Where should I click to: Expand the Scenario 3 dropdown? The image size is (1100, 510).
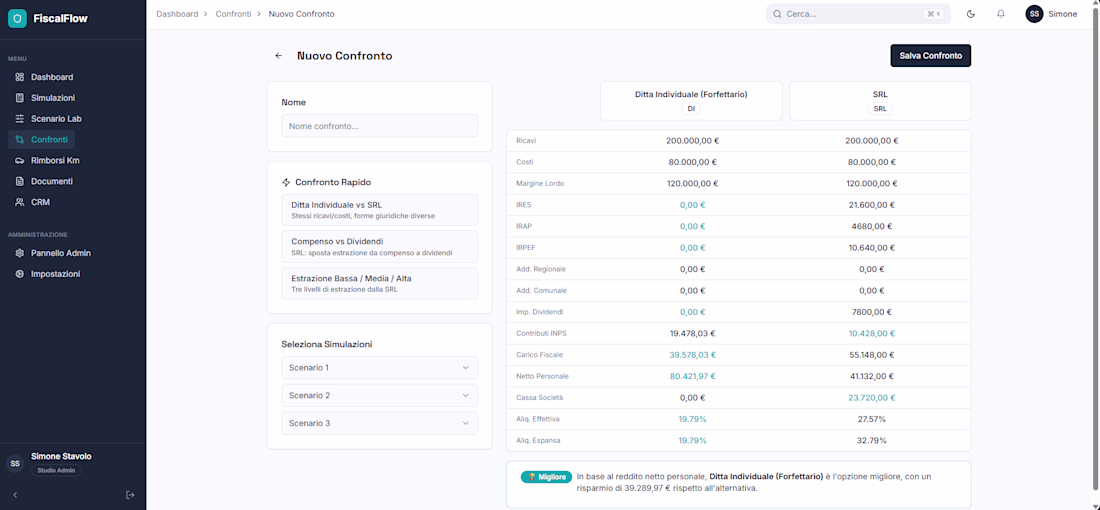coord(379,424)
